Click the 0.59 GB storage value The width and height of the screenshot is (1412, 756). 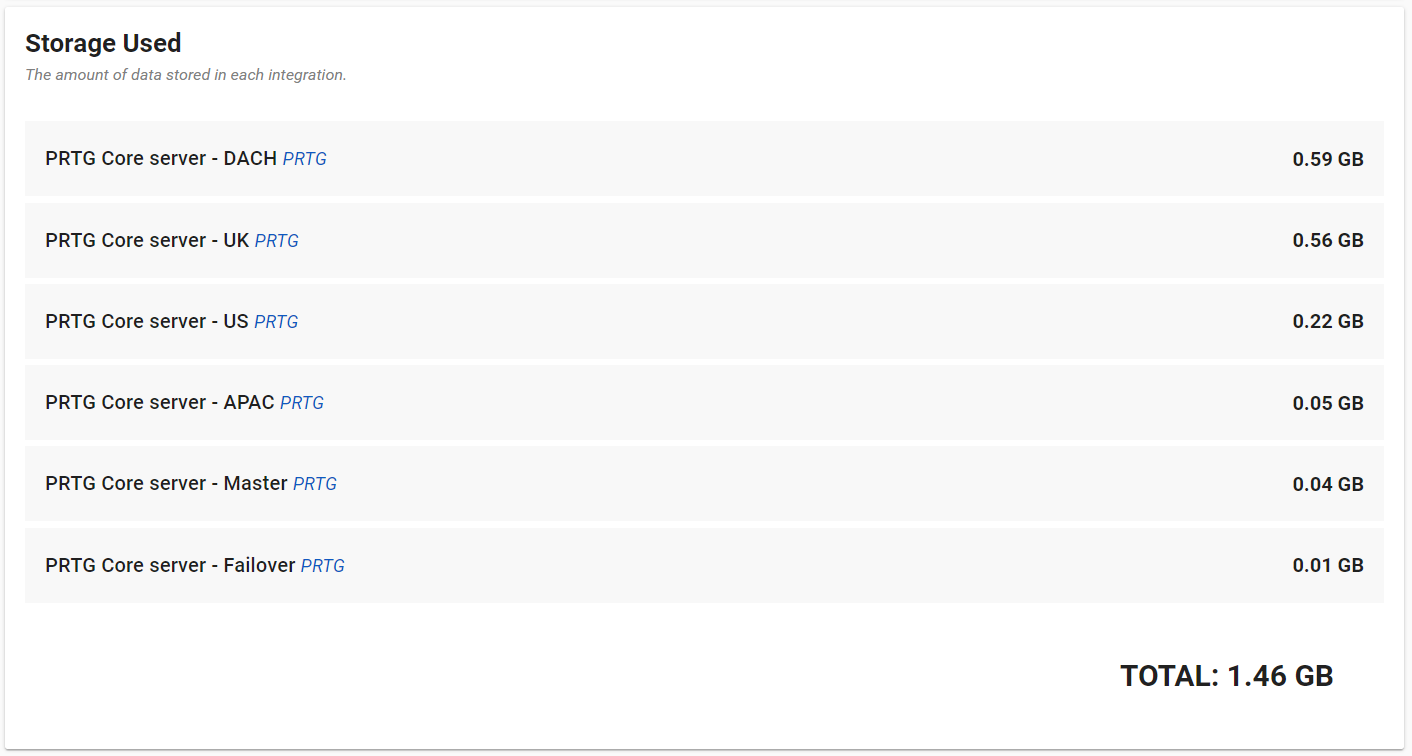(x=1327, y=159)
